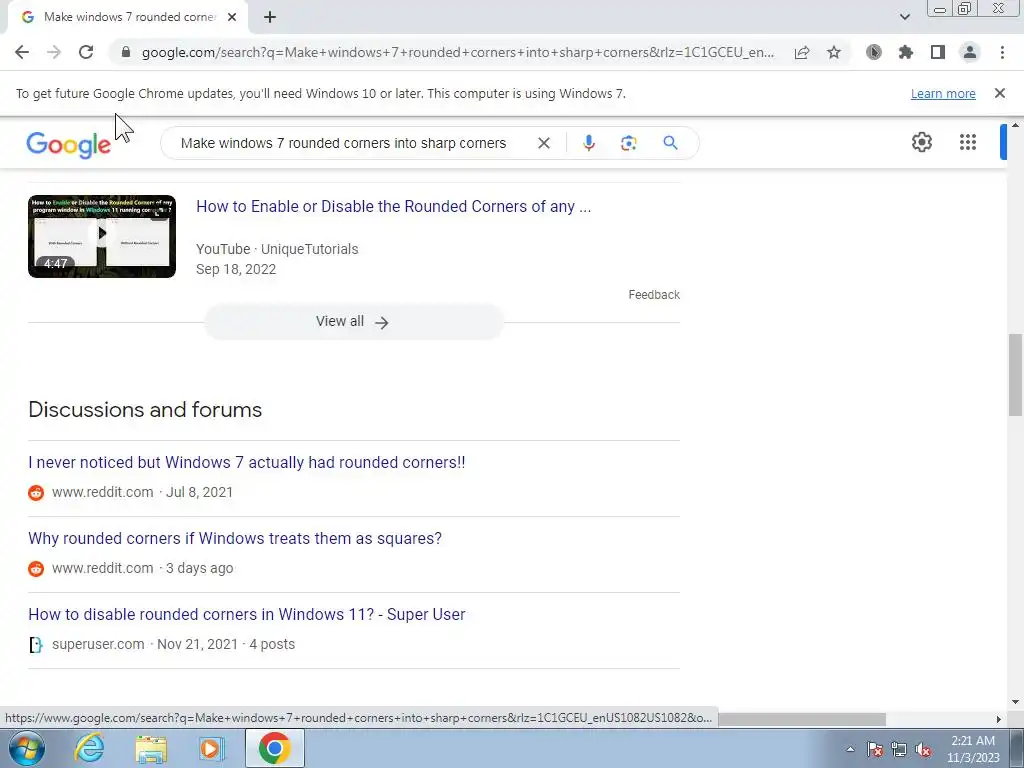Click the superuser.com site favicon
The image size is (1024, 768).
(36, 645)
